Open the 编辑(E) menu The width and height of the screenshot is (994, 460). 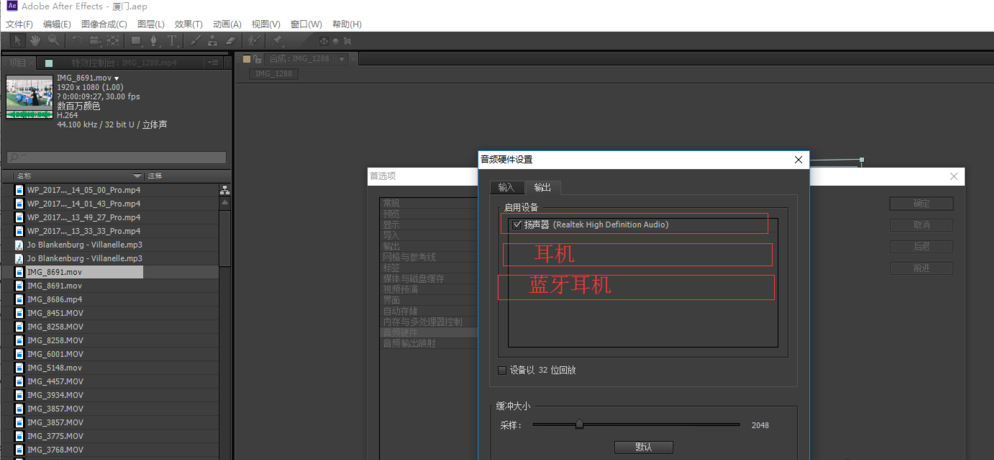(57, 24)
